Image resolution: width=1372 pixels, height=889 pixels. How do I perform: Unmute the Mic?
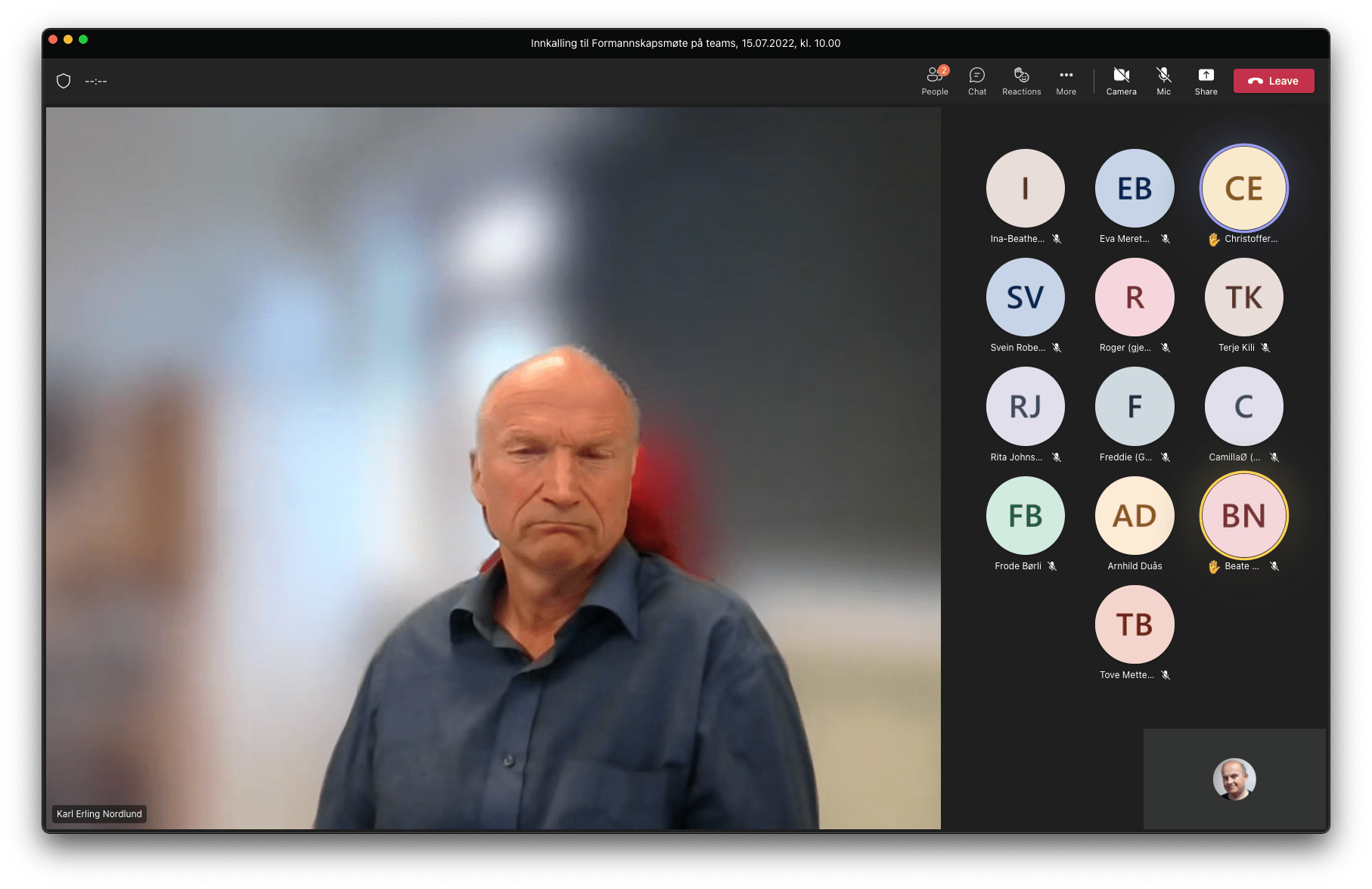1163,81
